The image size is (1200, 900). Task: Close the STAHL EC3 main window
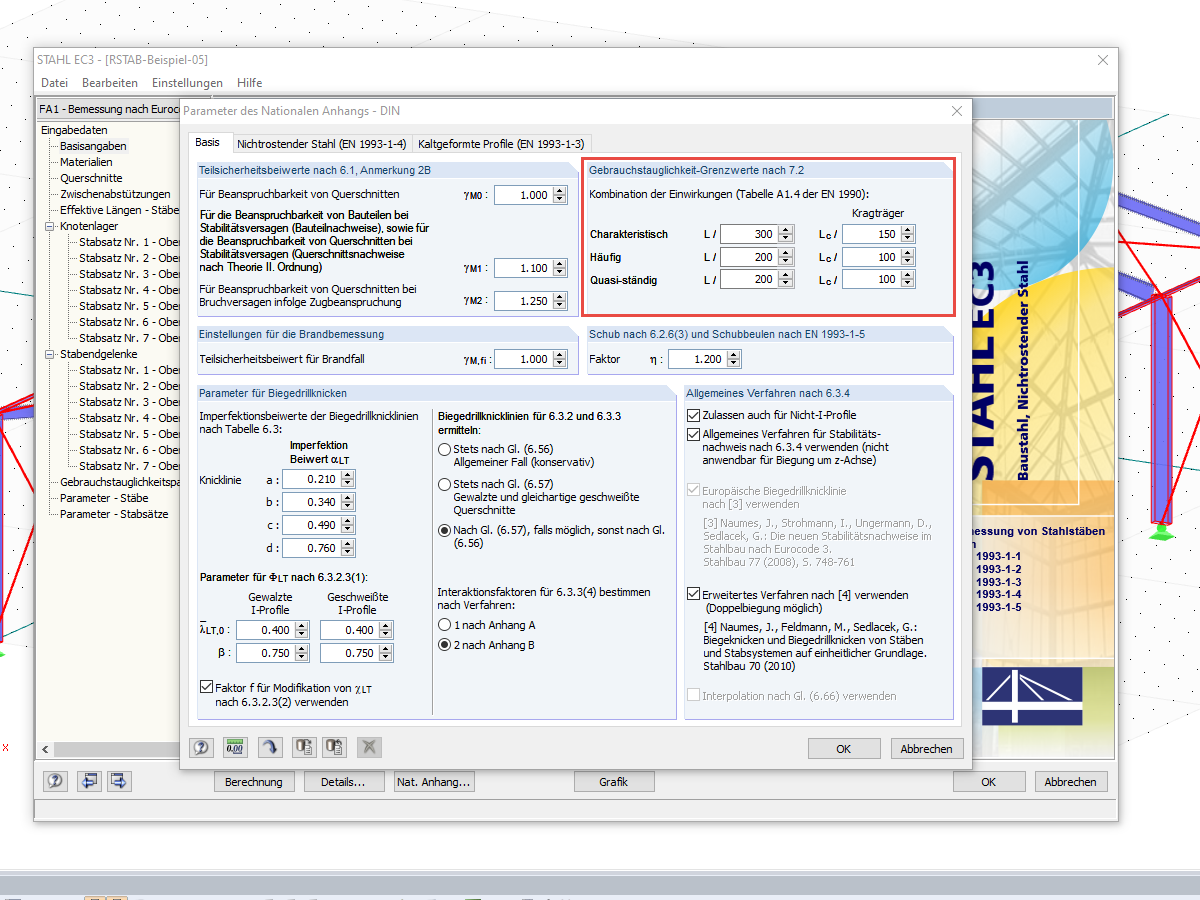click(1103, 60)
